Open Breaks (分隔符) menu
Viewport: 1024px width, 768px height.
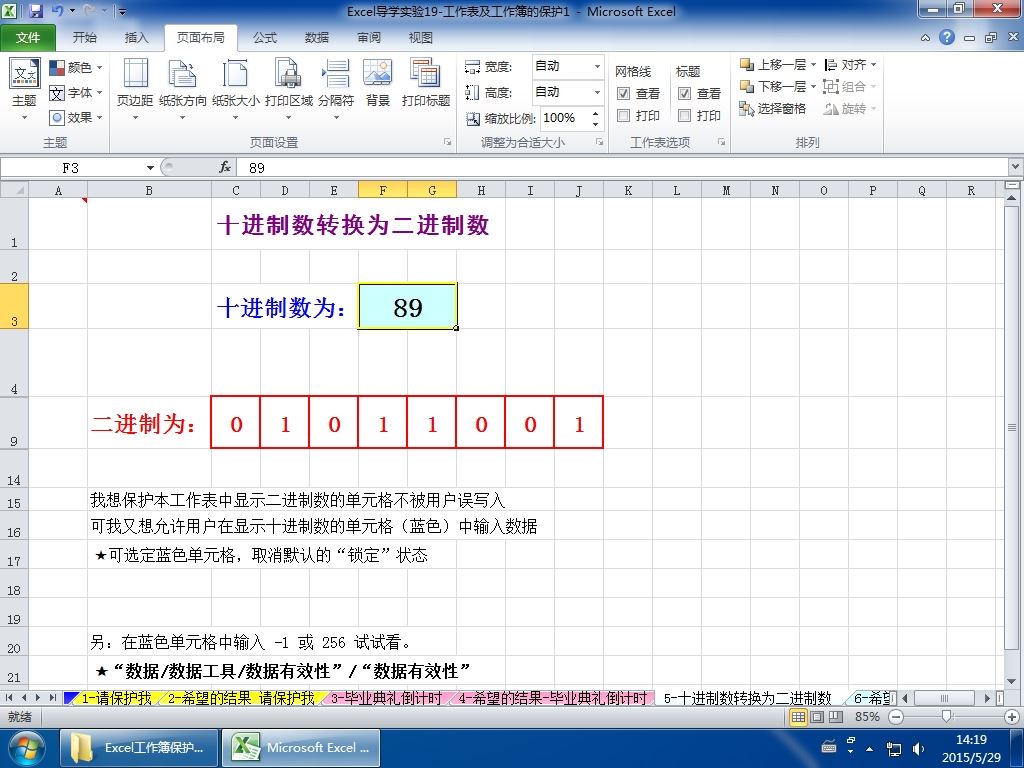[336, 90]
